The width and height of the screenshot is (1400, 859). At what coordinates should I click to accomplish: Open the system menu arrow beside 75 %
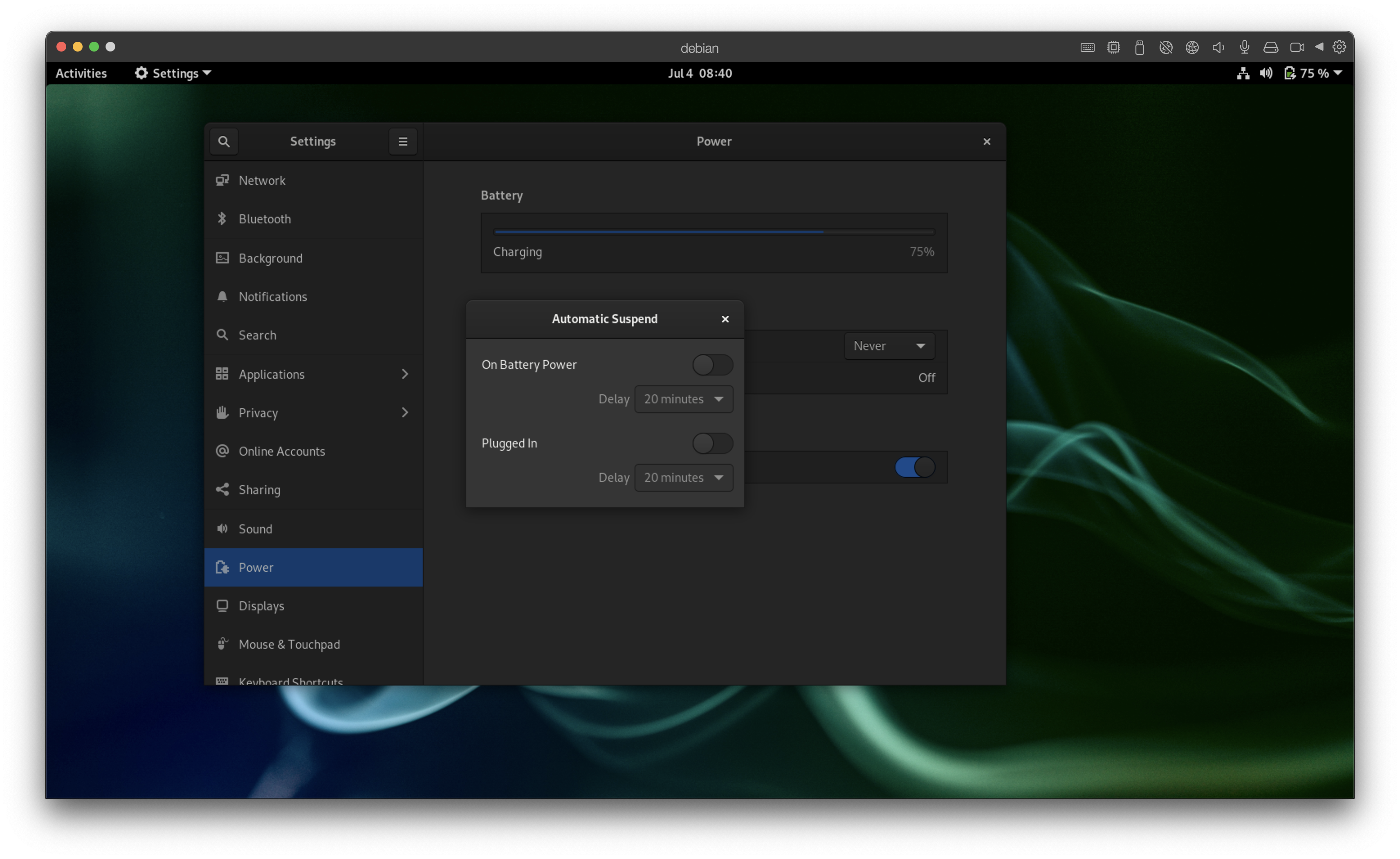point(1338,73)
